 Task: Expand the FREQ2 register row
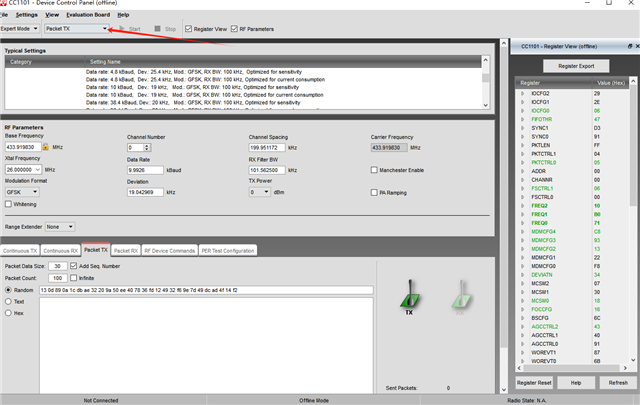click(522, 206)
